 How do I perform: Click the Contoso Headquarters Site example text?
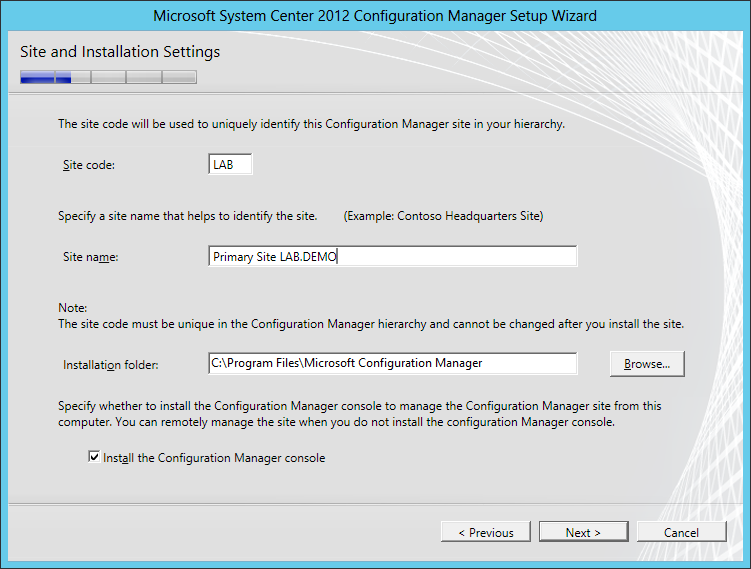point(443,216)
